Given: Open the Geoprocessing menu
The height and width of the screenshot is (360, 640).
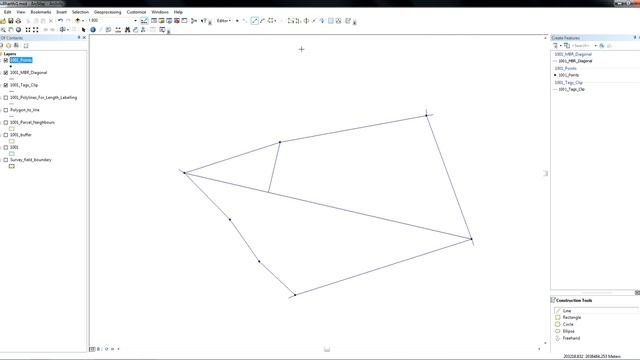Looking at the screenshot, I should [107, 12].
